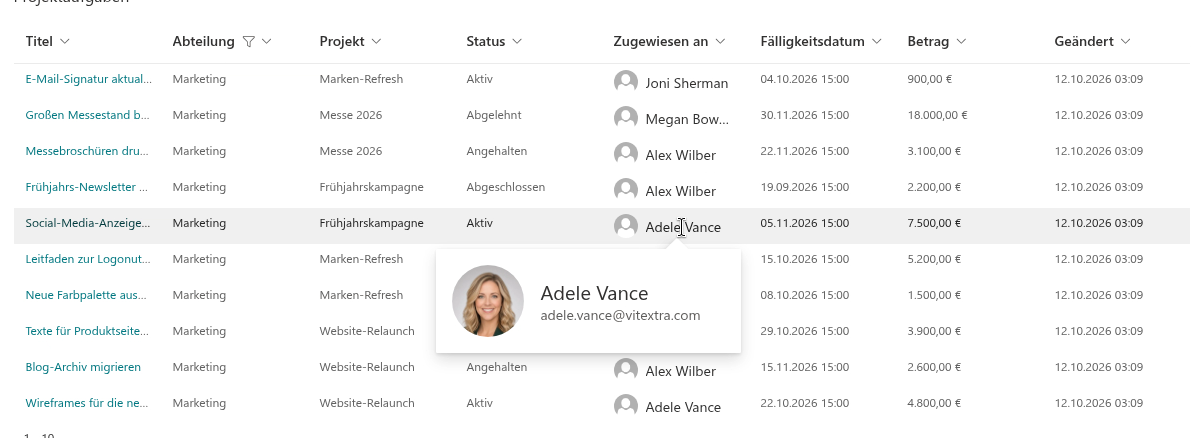Click Alex Wilber's avatar in Frühjahrs-Newsletter row
This screenshot has height=438, width=1200.
point(626,190)
